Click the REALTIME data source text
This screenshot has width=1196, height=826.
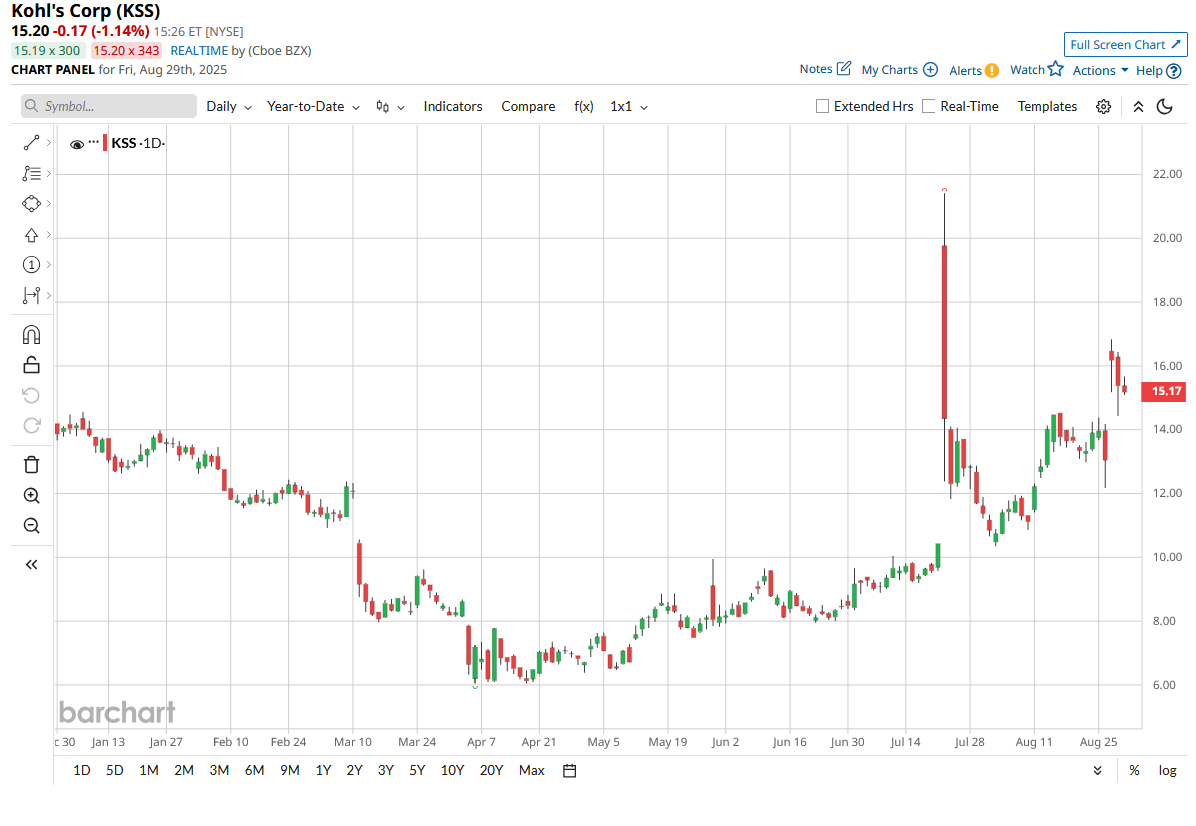click(x=199, y=50)
